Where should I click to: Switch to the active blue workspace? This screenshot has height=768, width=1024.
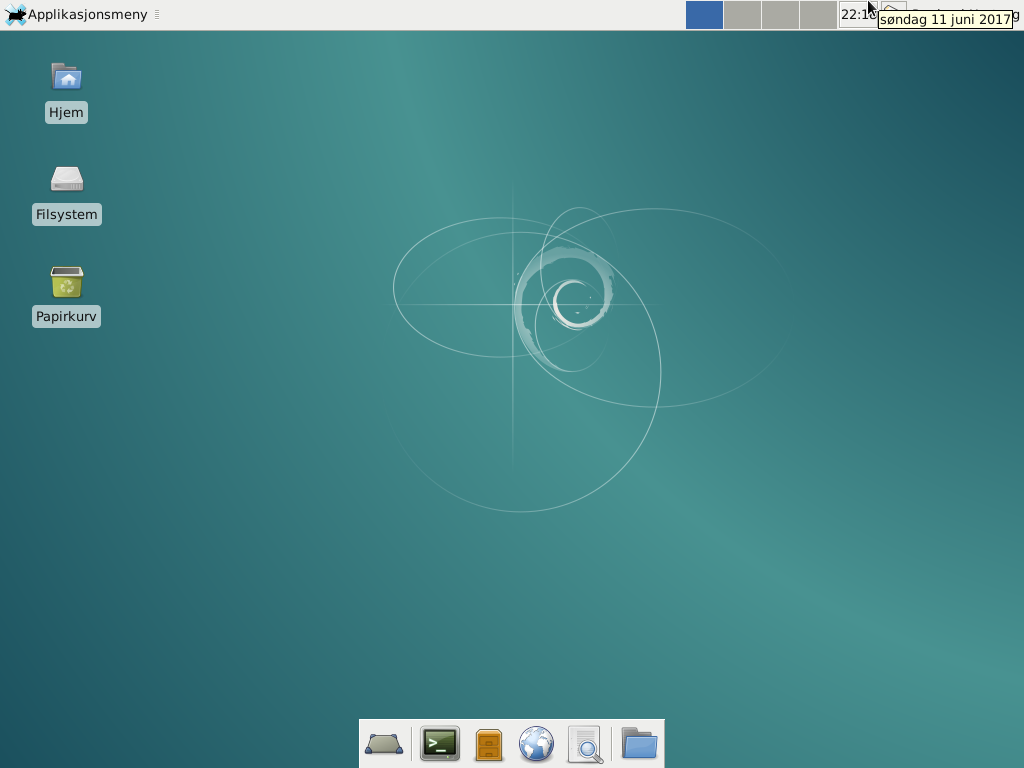704,15
